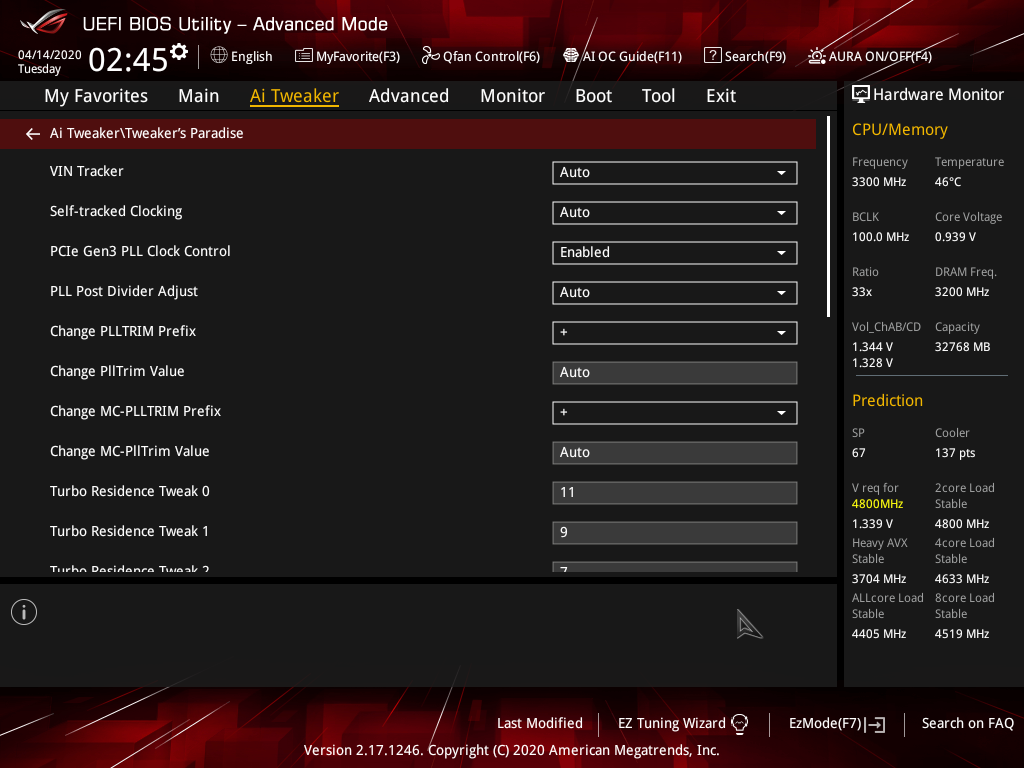Click the 04/14/2020 date text
The height and width of the screenshot is (768, 1024).
(x=50, y=55)
